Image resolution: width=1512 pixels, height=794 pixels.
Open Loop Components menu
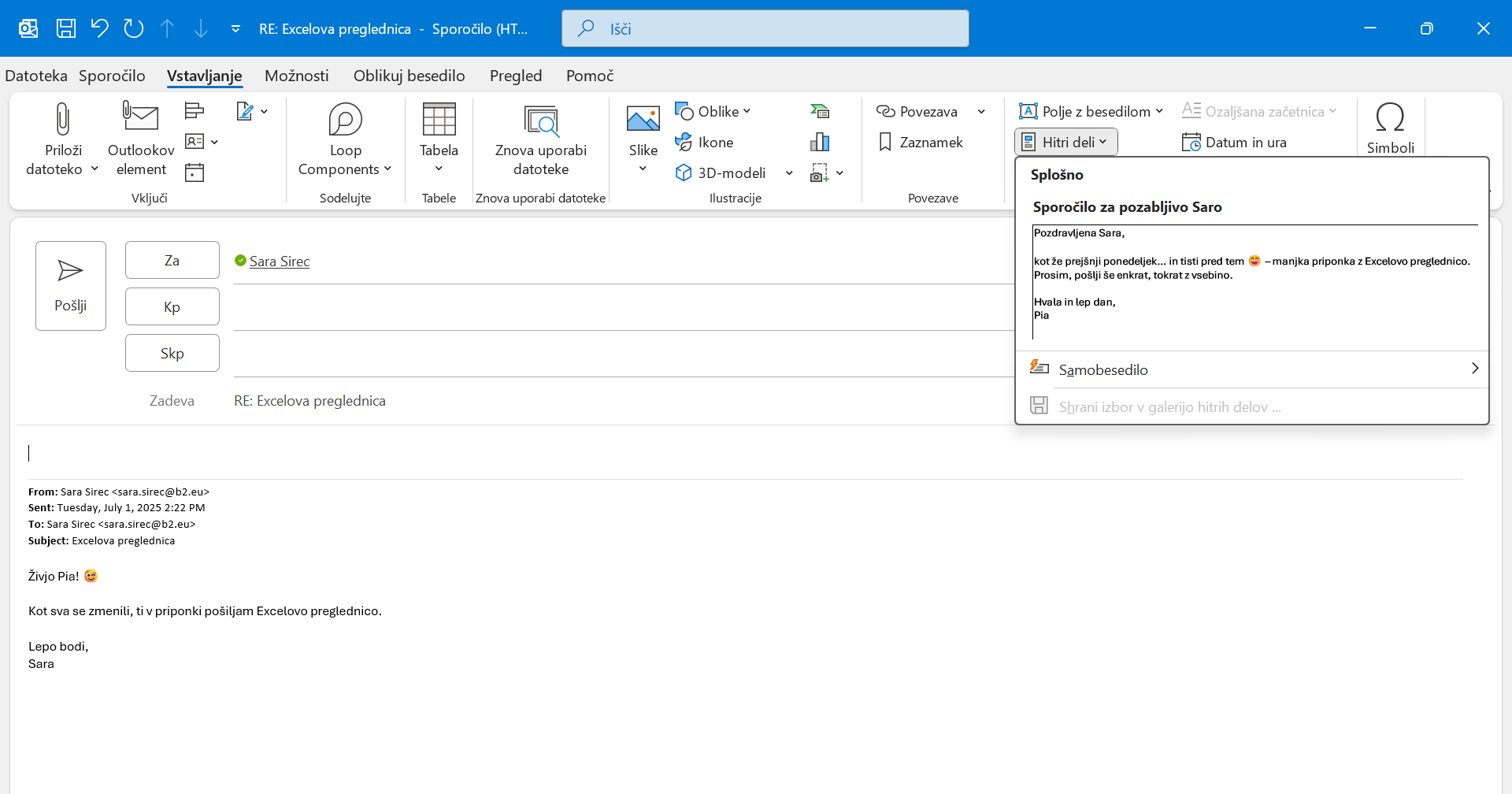[x=345, y=139]
